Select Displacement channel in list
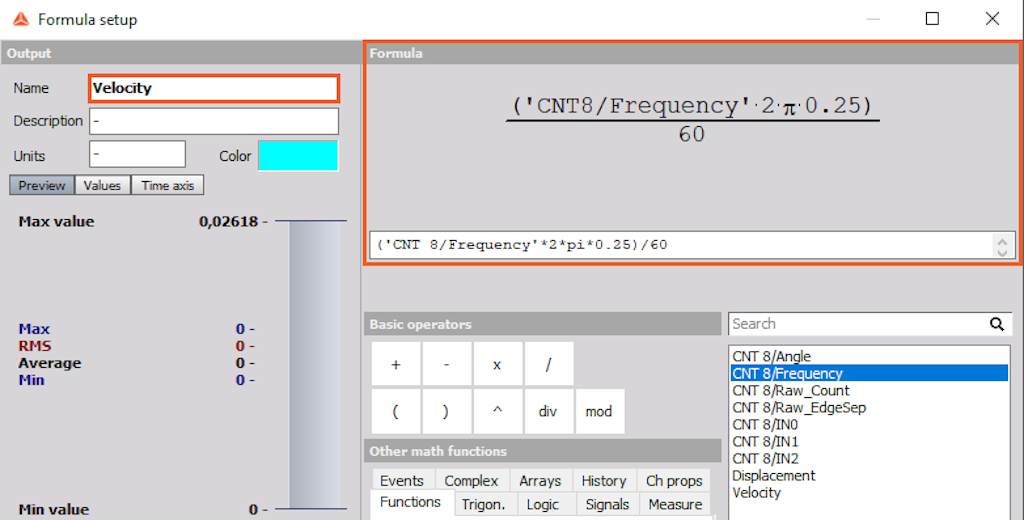The image size is (1024, 520). 869,476
